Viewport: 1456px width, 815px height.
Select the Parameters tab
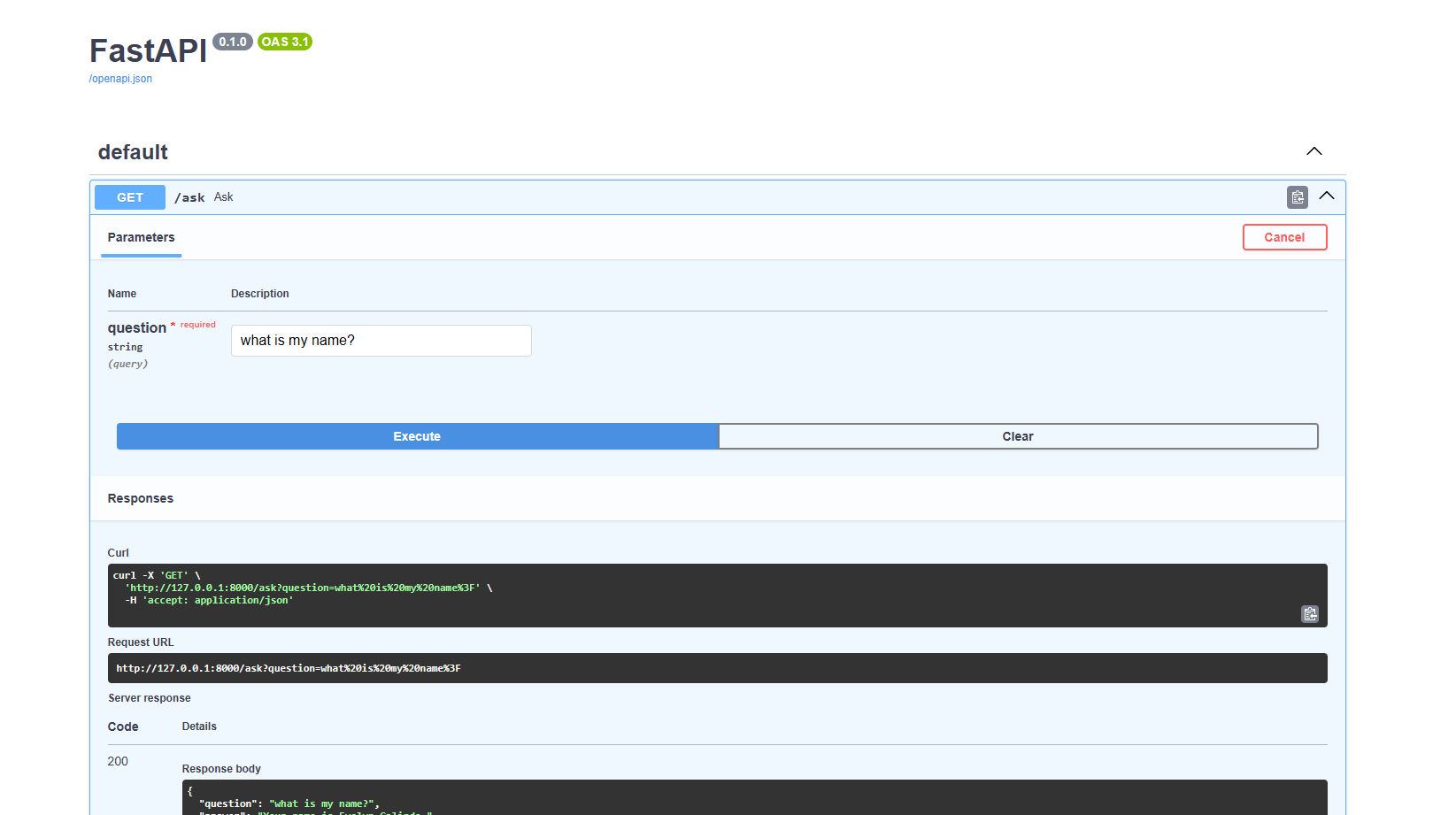pyautogui.click(x=141, y=237)
